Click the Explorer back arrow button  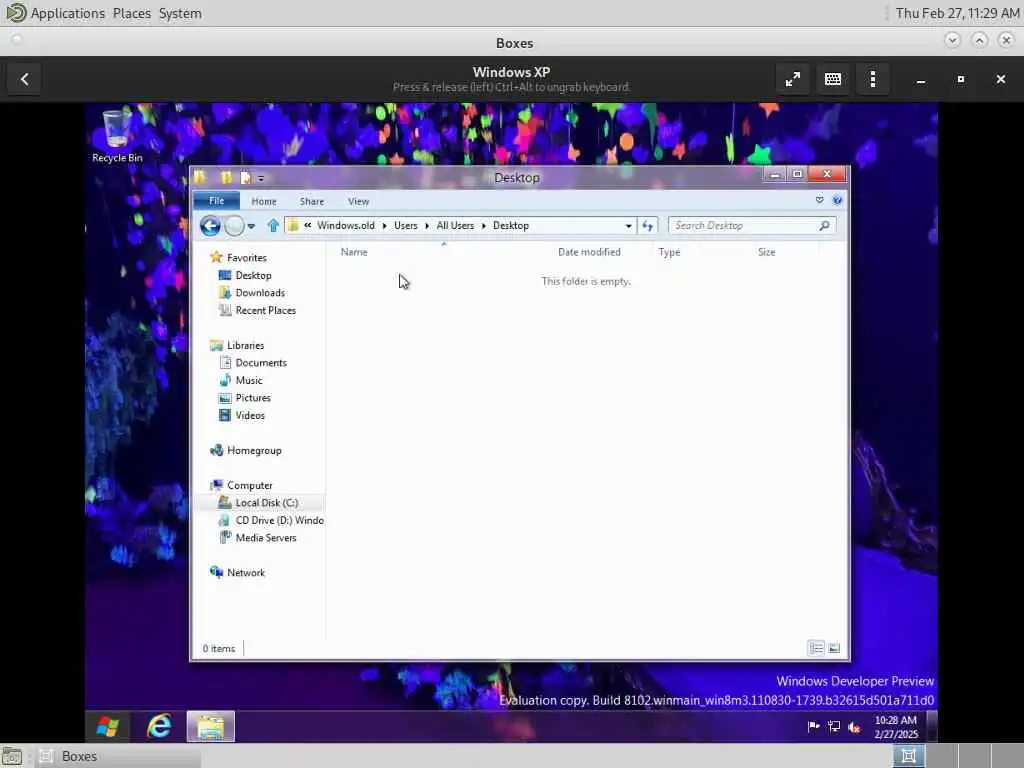[x=210, y=226]
